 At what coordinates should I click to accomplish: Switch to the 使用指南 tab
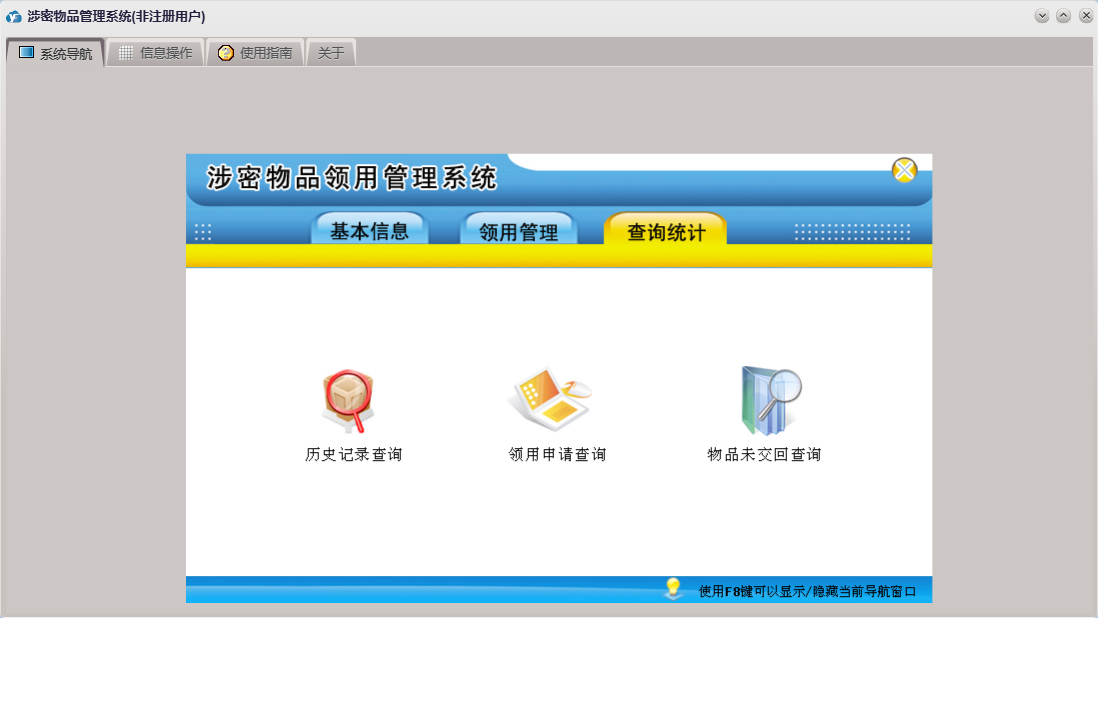pos(256,53)
